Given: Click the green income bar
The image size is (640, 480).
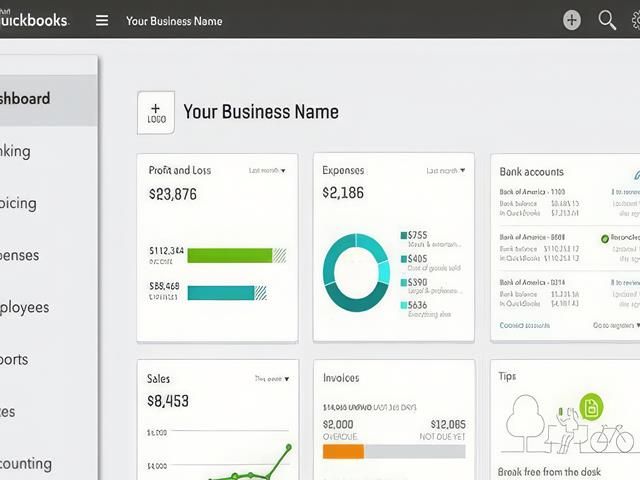Looking at the screenshot, I should (x=230, y=256).
